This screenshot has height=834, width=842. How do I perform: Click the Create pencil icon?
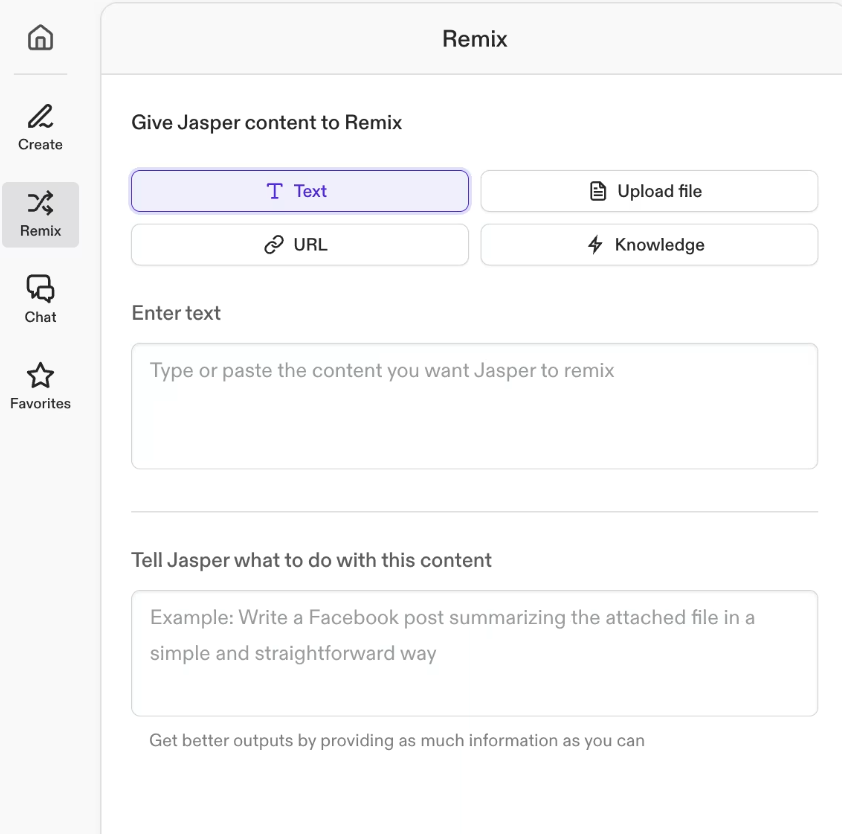[x=40, y=116]
